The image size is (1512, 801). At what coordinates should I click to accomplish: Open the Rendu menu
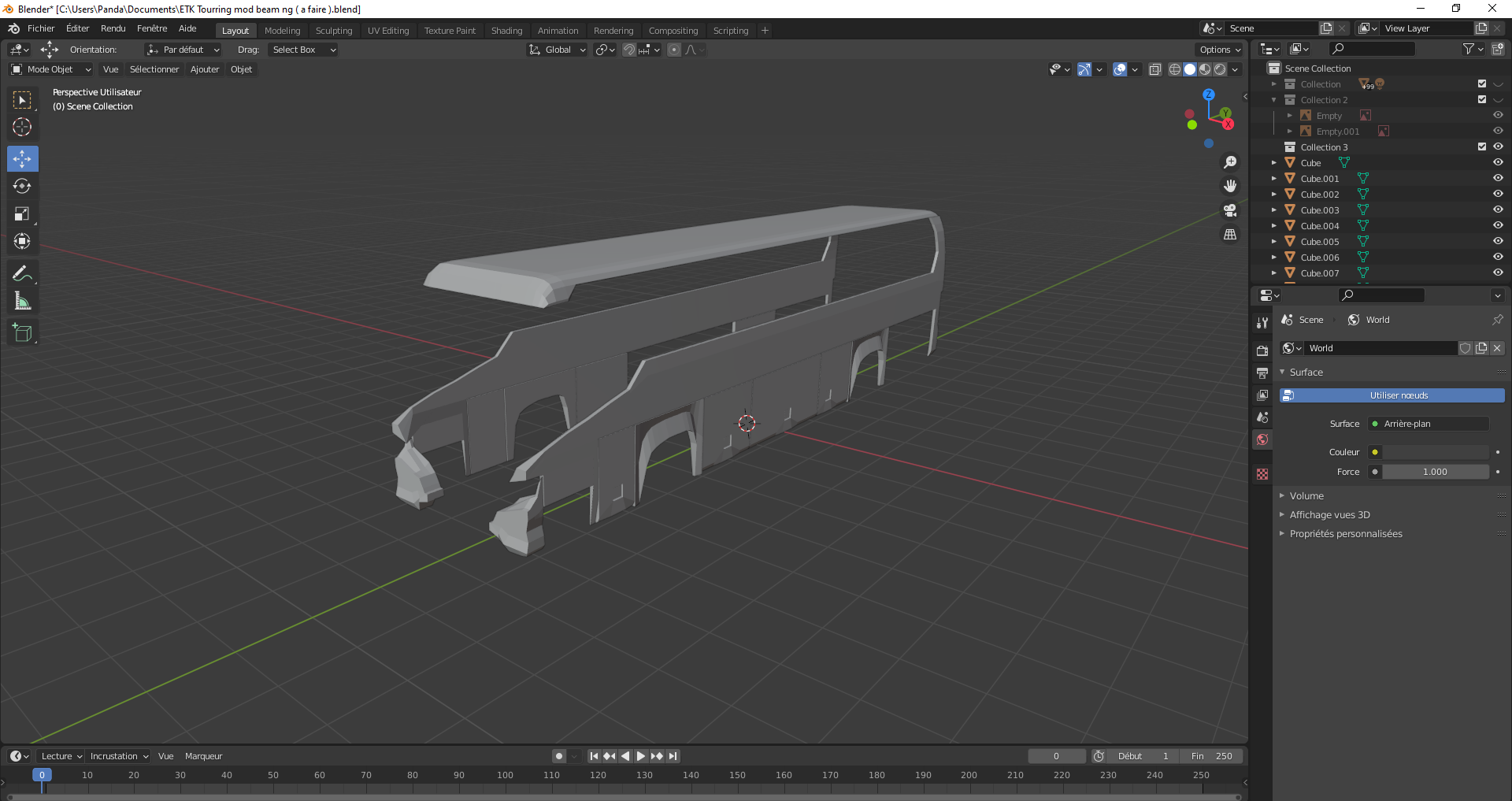pyautogui.click(x=113, y=28)
